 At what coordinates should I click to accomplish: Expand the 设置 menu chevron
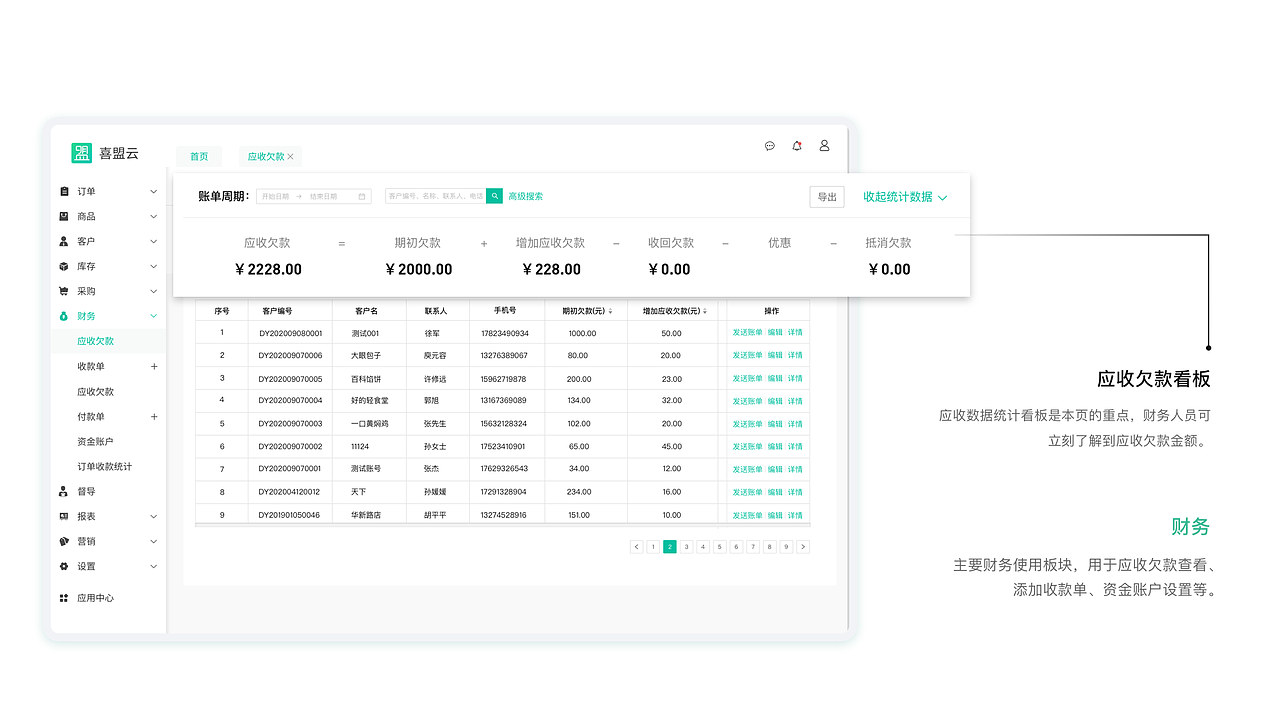pyautogui.click(x=154, y=566)
